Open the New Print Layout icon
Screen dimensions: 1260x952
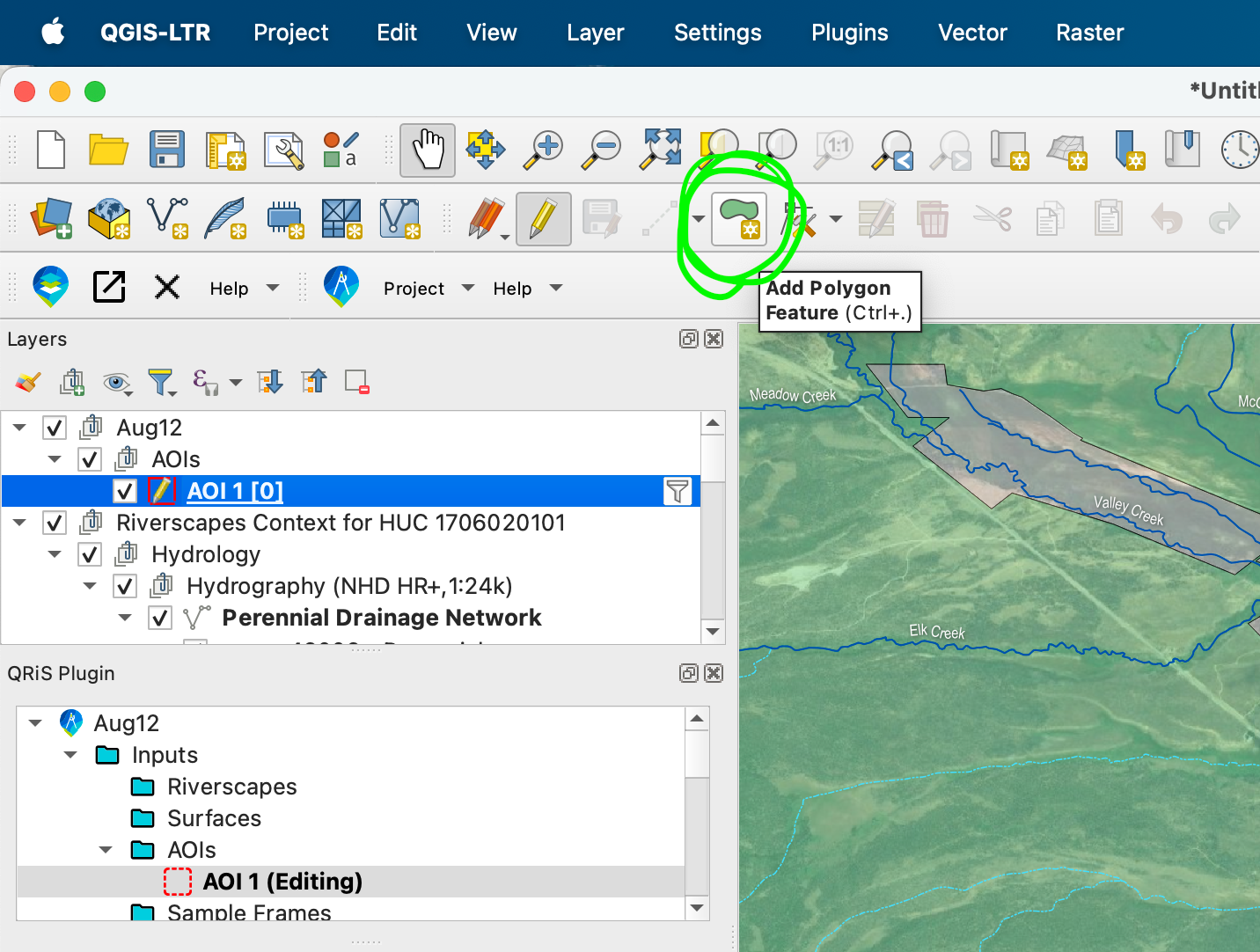coord(225,150)
